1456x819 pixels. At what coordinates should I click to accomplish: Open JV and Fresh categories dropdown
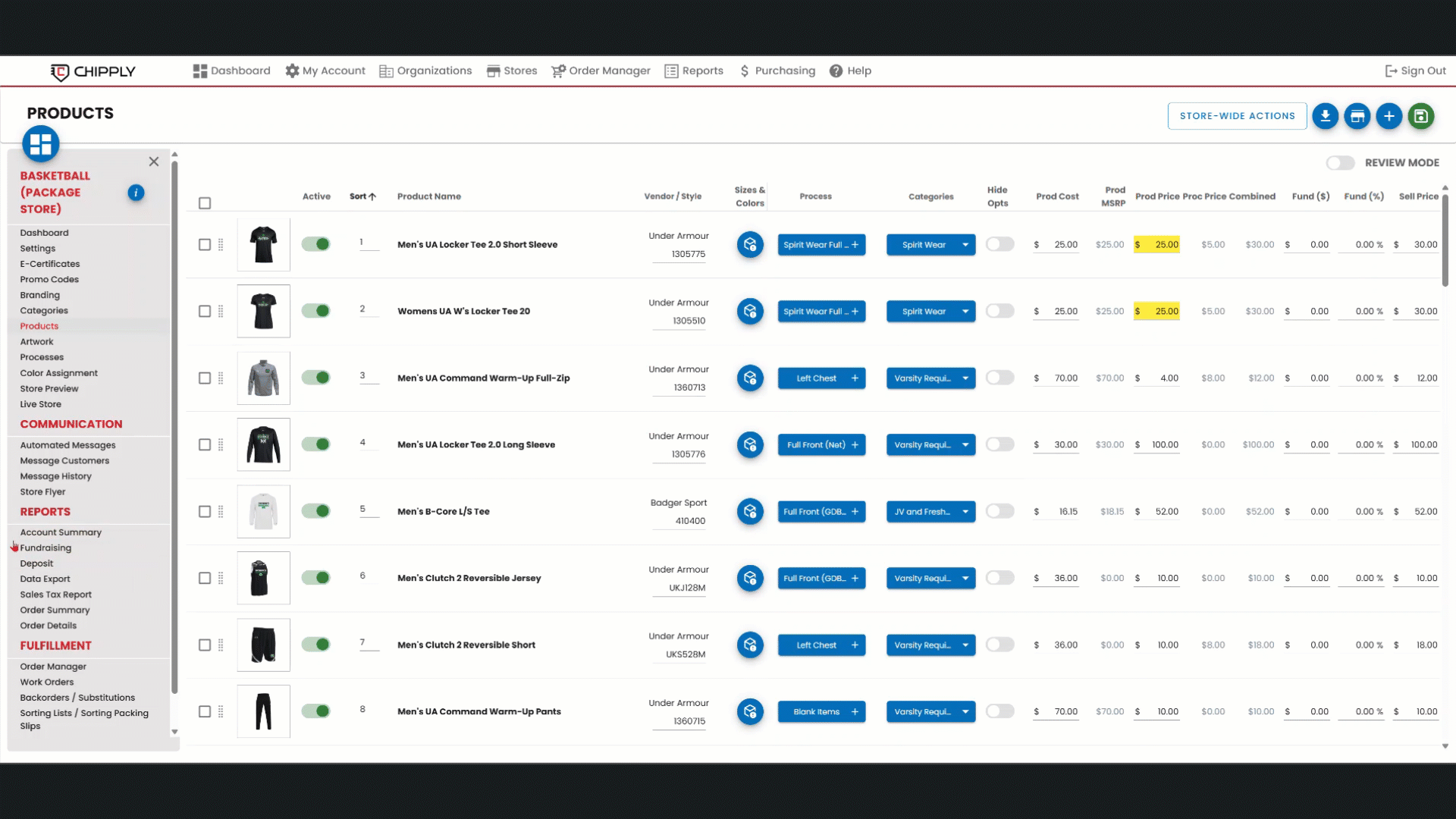[x=965, y=512]
